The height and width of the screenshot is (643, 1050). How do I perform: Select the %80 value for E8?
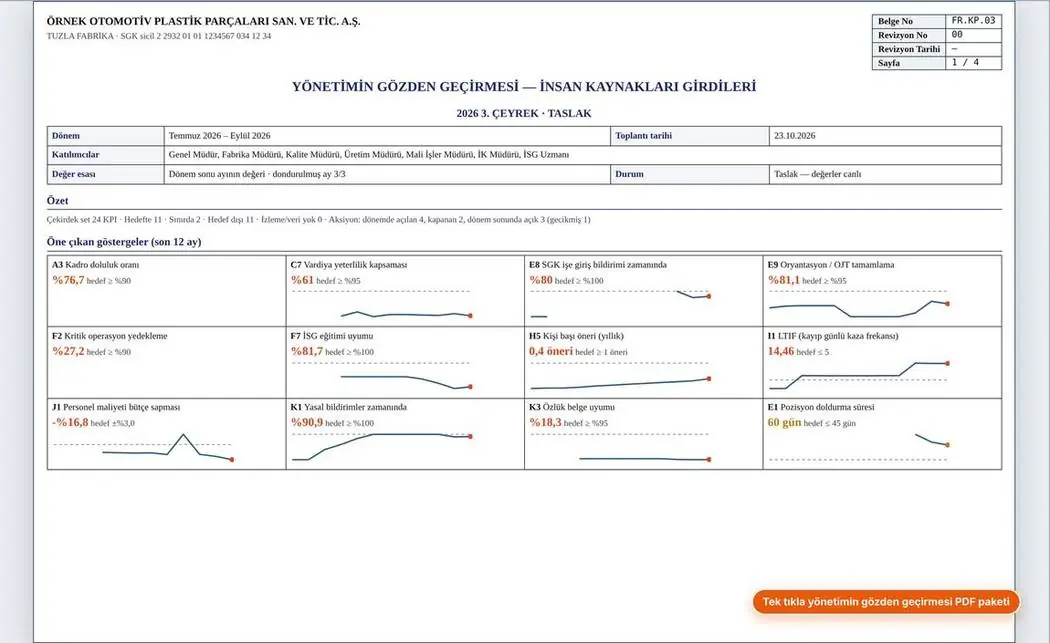pyautogui.click(x=541, y=280)
